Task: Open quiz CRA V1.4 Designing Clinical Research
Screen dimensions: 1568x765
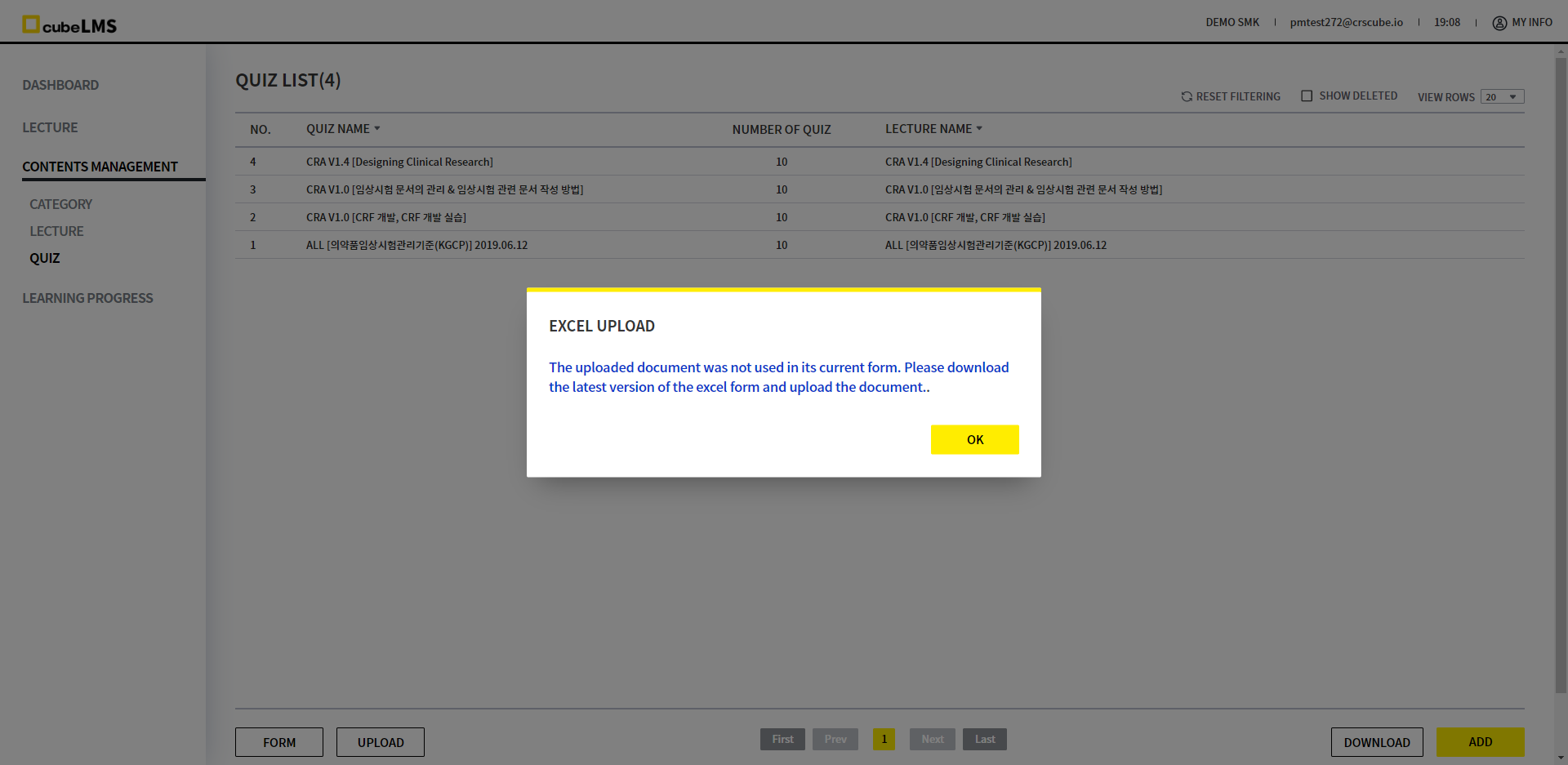Action: click(x=399, y=162)
